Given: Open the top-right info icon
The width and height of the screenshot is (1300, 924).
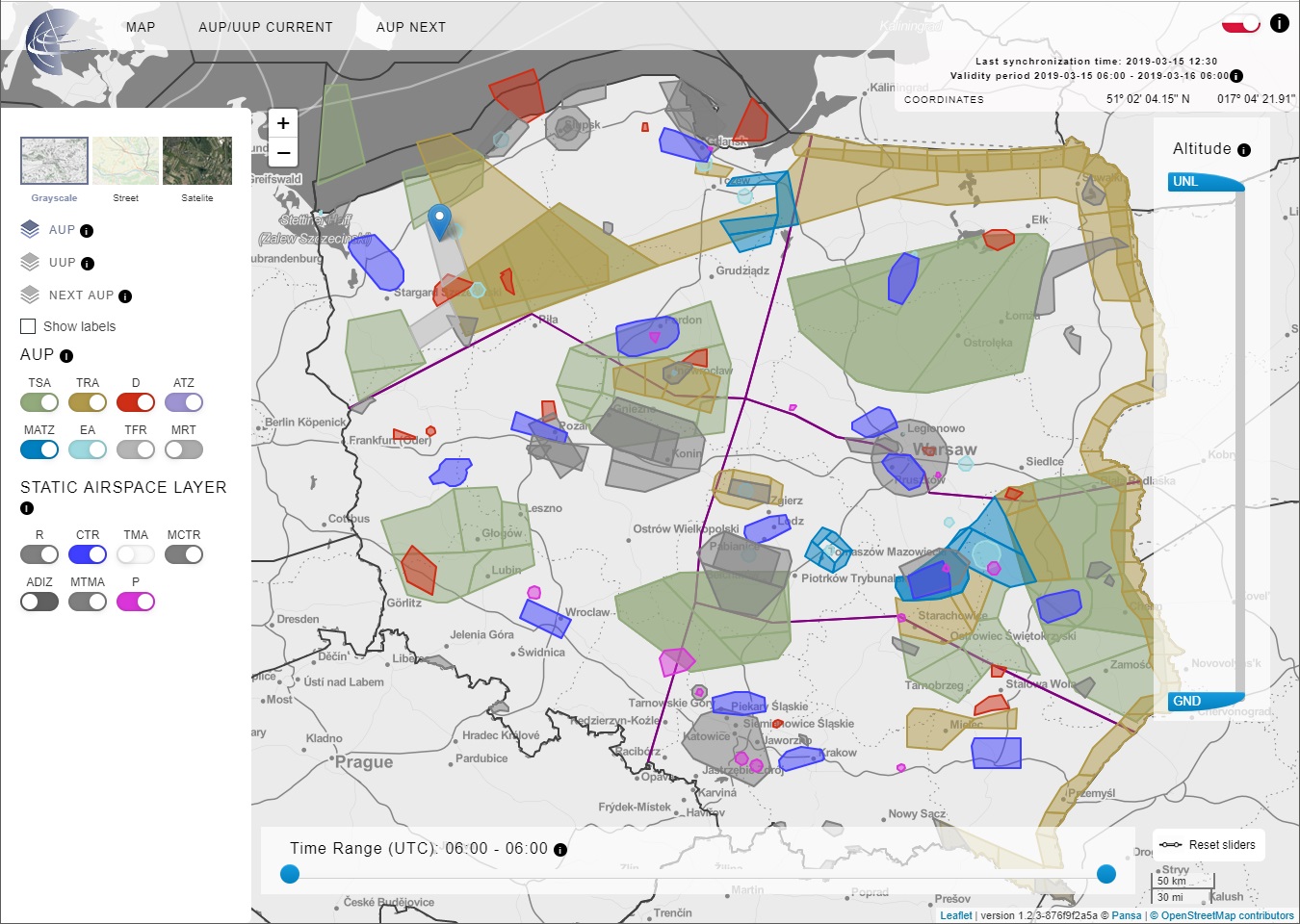Looking at the screenshot, I should [1279, 23].
